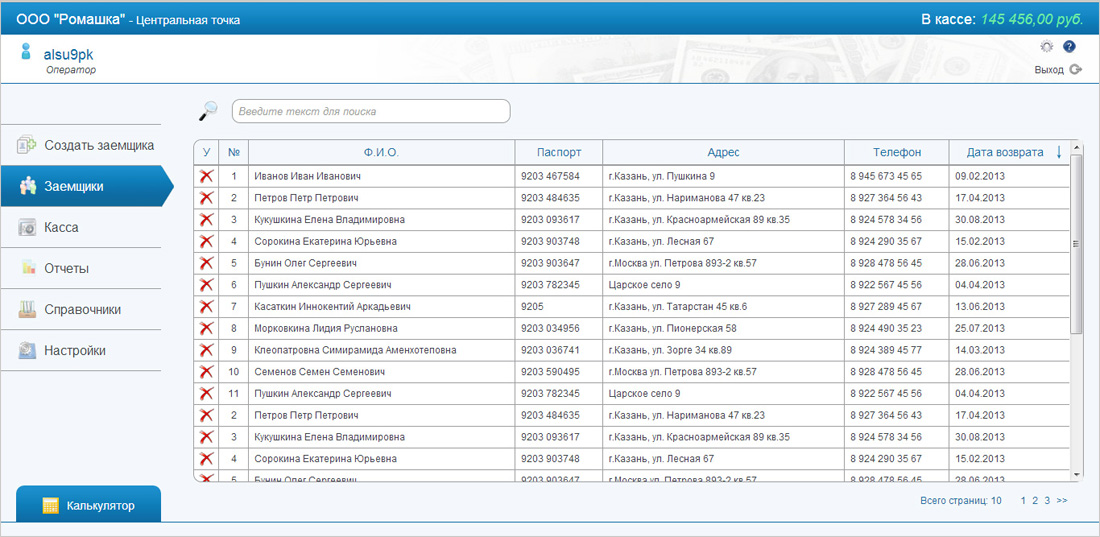The width and height of the screenshot is (1100, 537).
Task: Click red X for Касаткин Иннокентий Аркадьевич
Action: [206, 307]
